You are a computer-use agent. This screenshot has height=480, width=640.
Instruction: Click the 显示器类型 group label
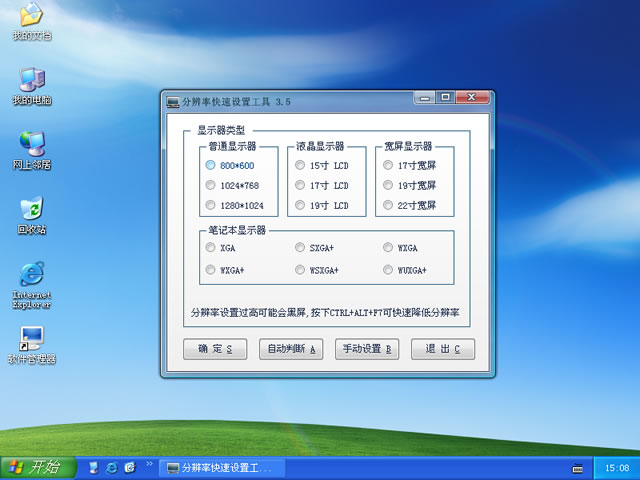pyautogui.click(x=221, y=131)
